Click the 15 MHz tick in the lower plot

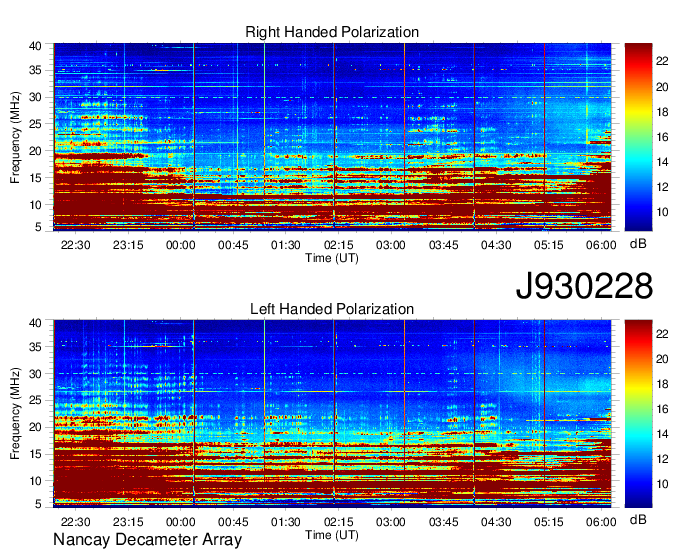pos(35,454)
